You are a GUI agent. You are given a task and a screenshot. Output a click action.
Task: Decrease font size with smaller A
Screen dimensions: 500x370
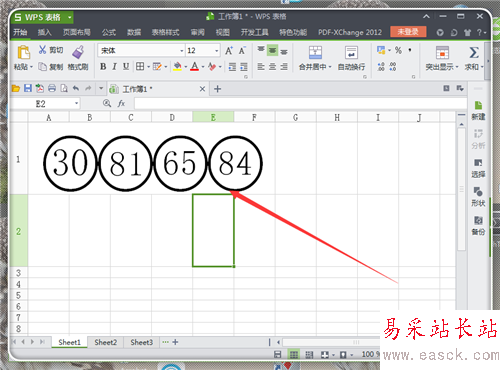242,50
